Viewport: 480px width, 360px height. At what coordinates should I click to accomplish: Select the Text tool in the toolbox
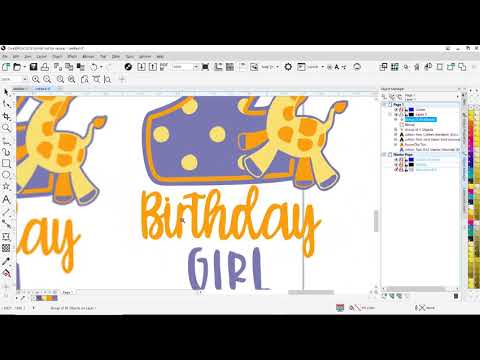pyautogui.click(x=6, y=199)
